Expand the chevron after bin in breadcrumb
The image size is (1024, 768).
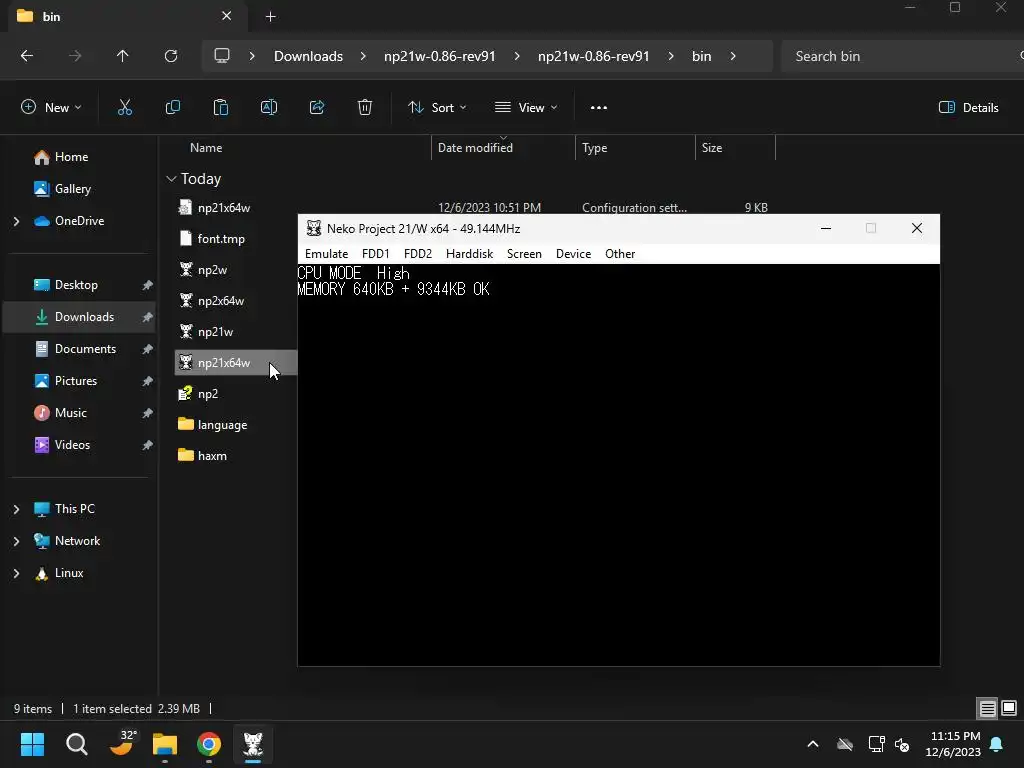(x=733, y=56)
